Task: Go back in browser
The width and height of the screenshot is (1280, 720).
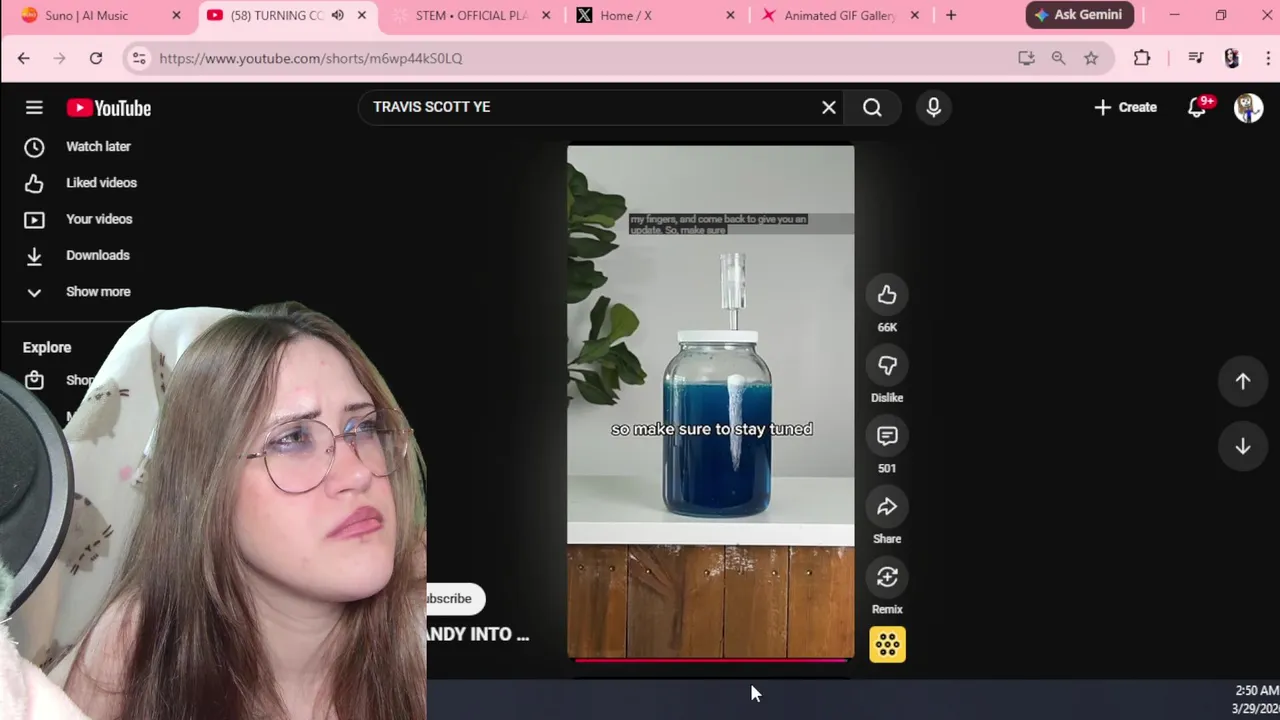Action: 24,58
